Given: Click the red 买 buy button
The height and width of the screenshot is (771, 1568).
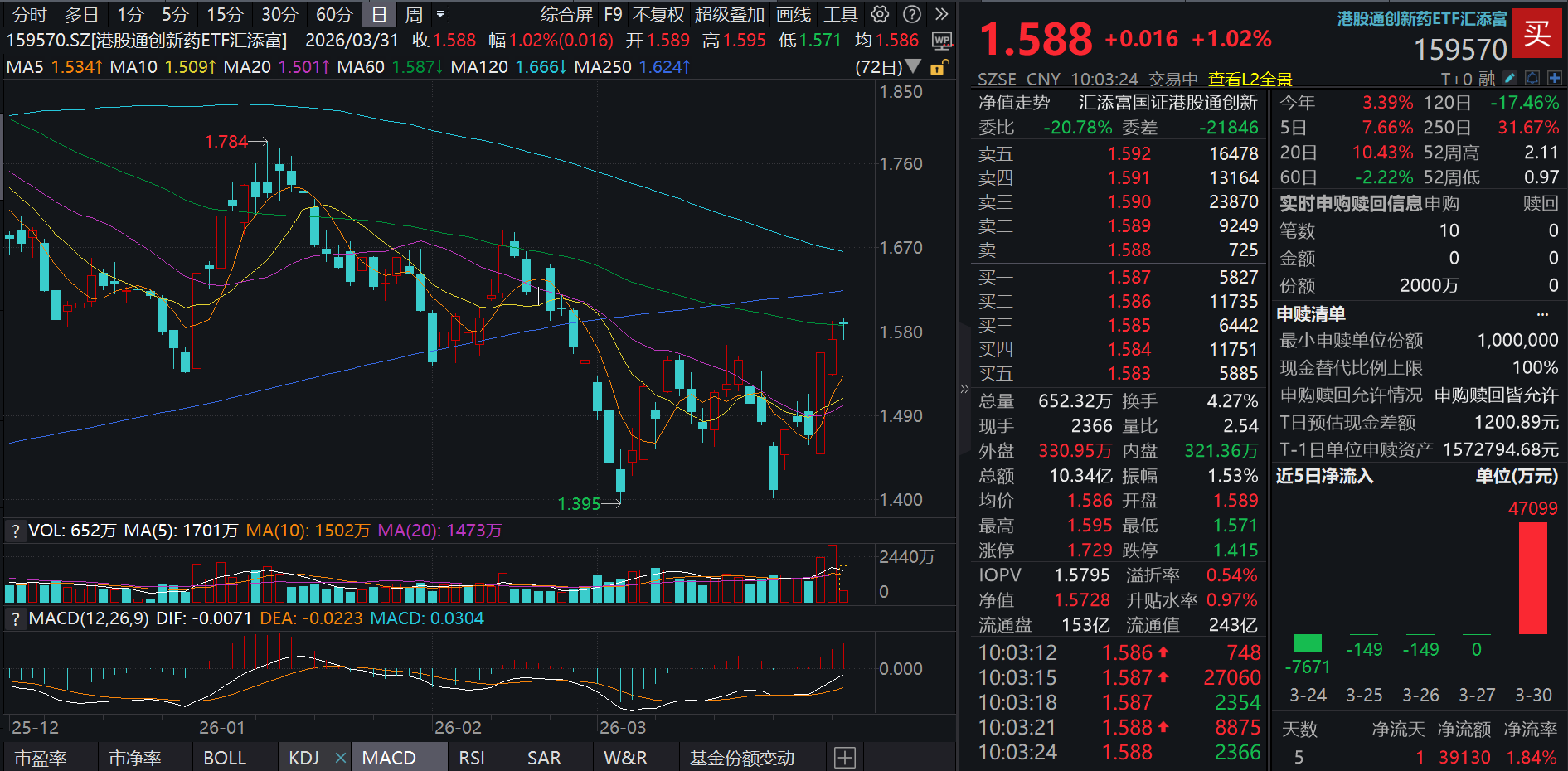Looking at the screenshot, I should 1538,34.
